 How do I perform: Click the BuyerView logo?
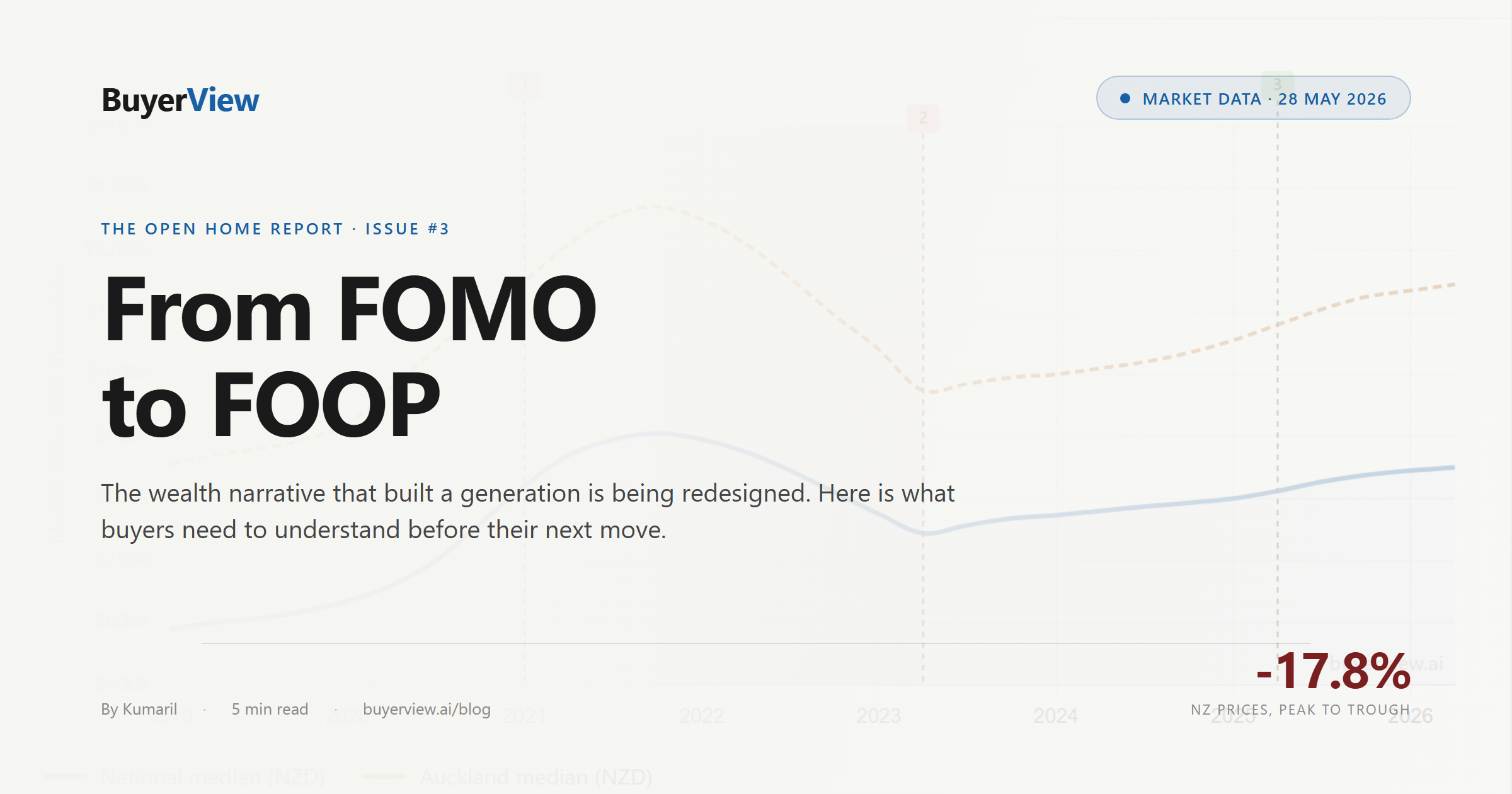click(x=180, y=100)
